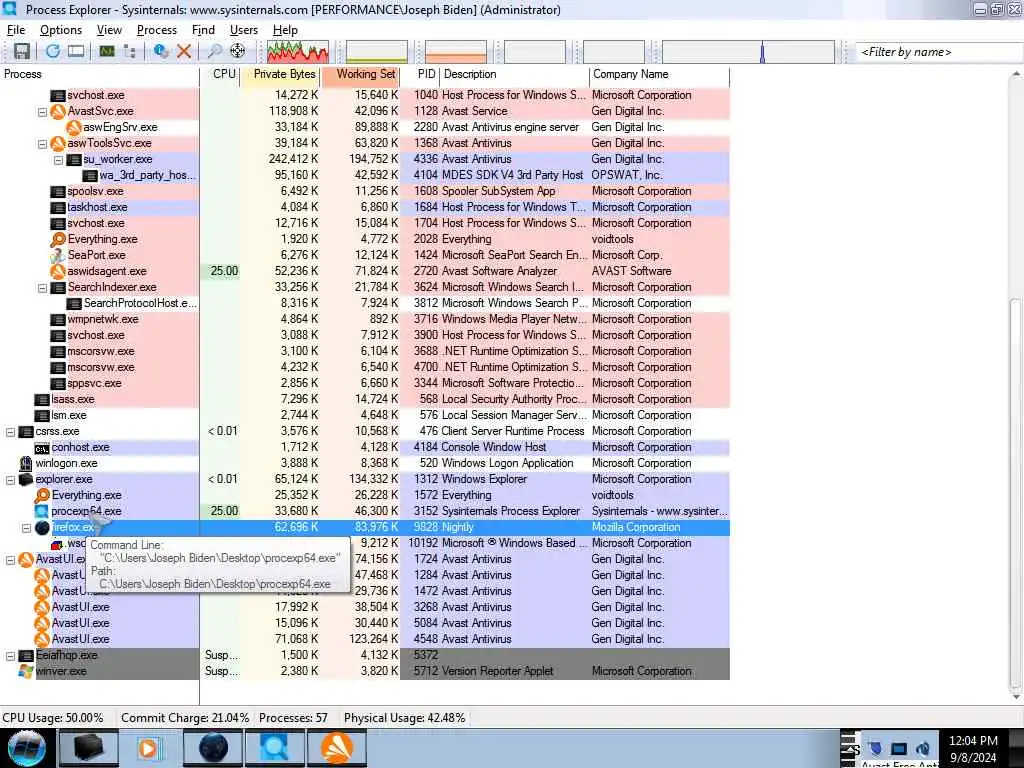
Task: Click the firefox.exe Nightly globe icon
Action: tap(42, 527)
